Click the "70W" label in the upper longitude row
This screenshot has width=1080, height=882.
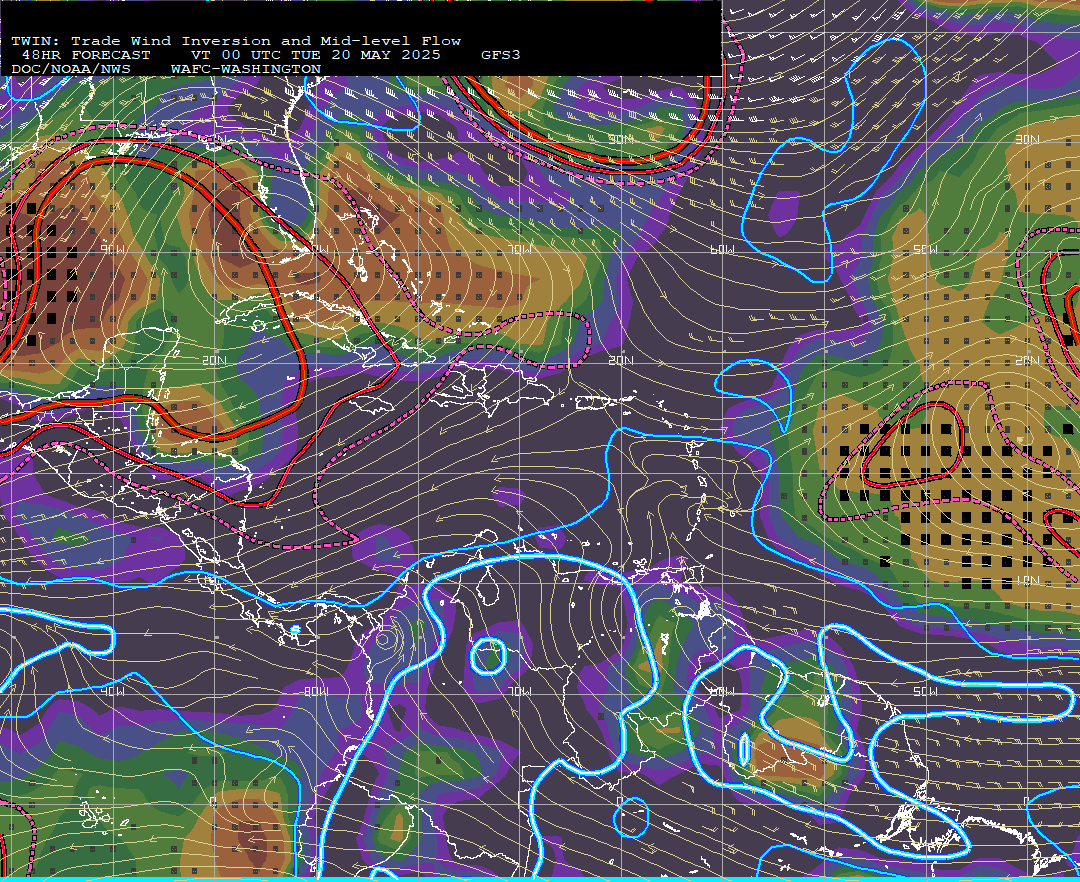tap(519, 249)
